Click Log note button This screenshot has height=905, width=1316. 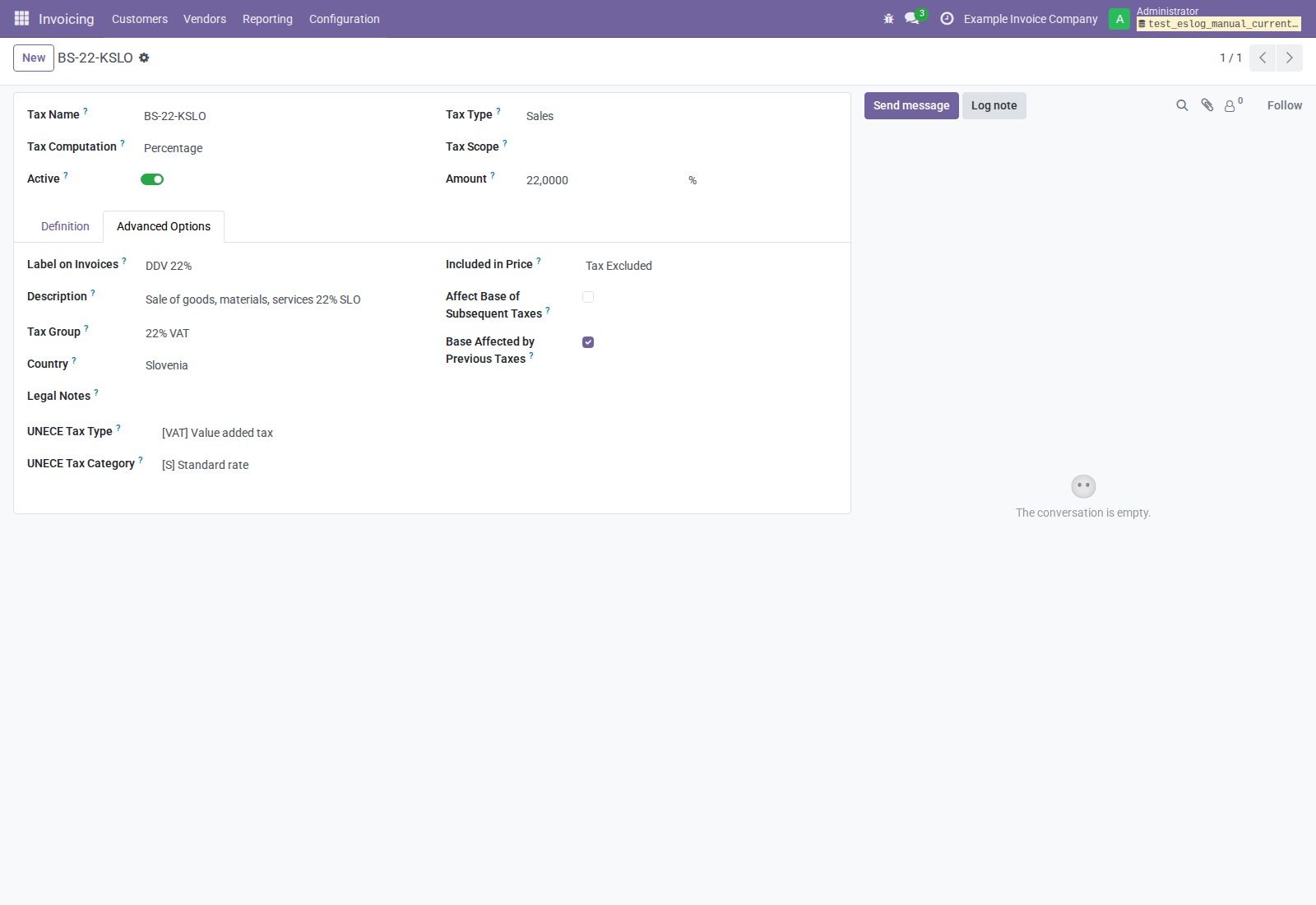tap(994, 105)
